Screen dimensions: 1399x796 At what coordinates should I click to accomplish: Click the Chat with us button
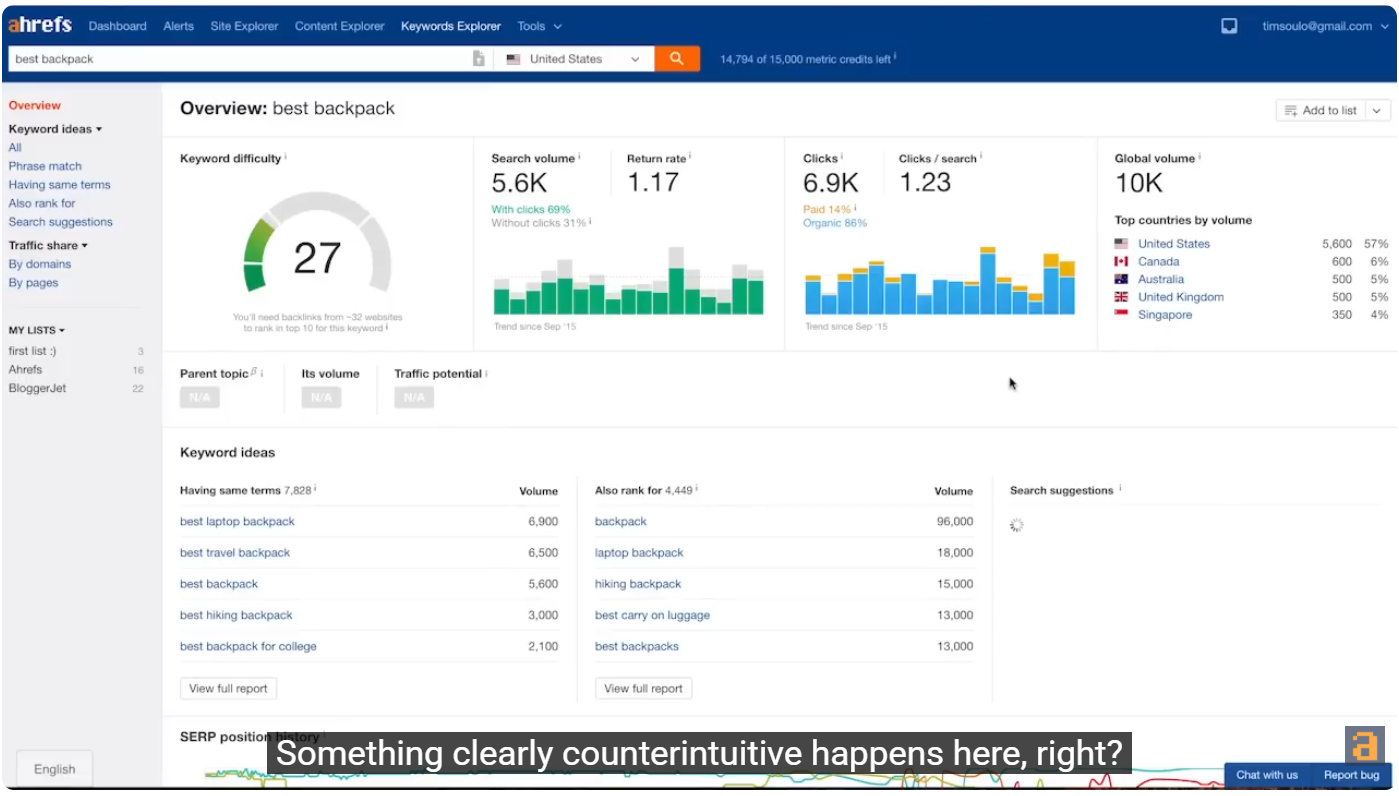coord(1267,775)
